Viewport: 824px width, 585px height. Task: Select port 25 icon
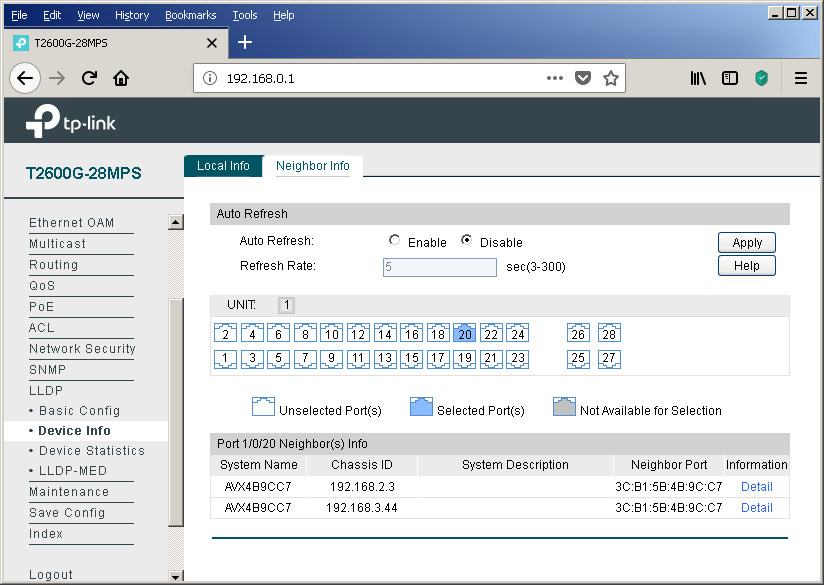[578, 359]
